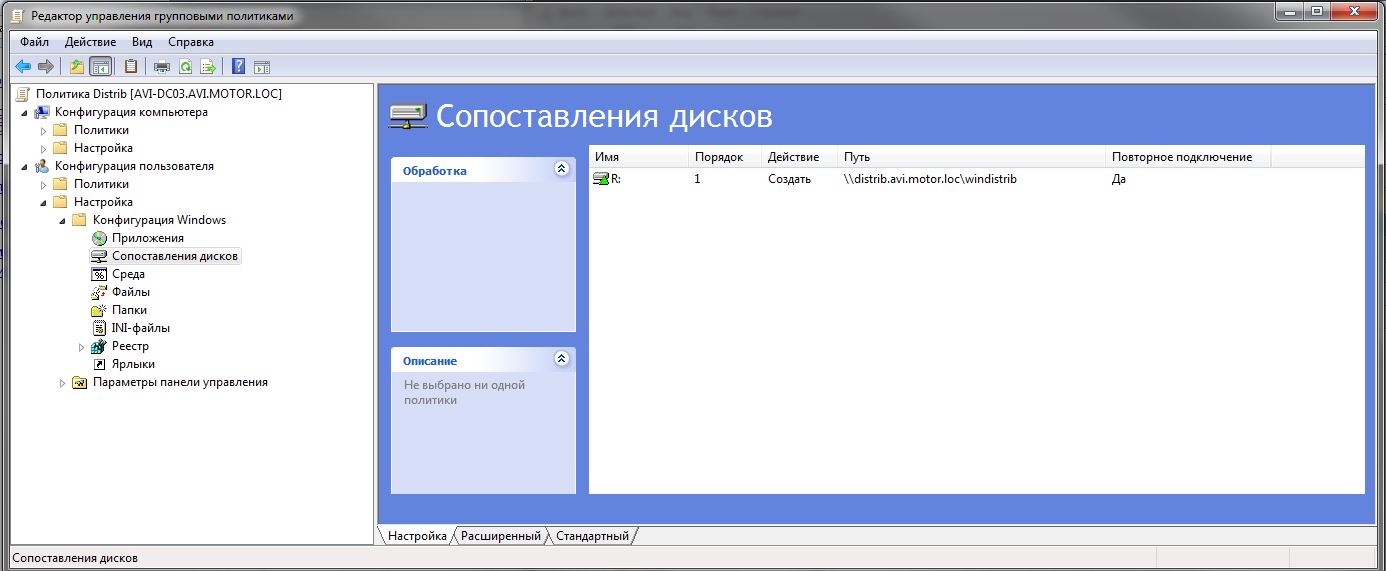Click the clipboard paste toolbar icon
Viewport: 1386px width, 571px height.
click(x=131, y=67)
